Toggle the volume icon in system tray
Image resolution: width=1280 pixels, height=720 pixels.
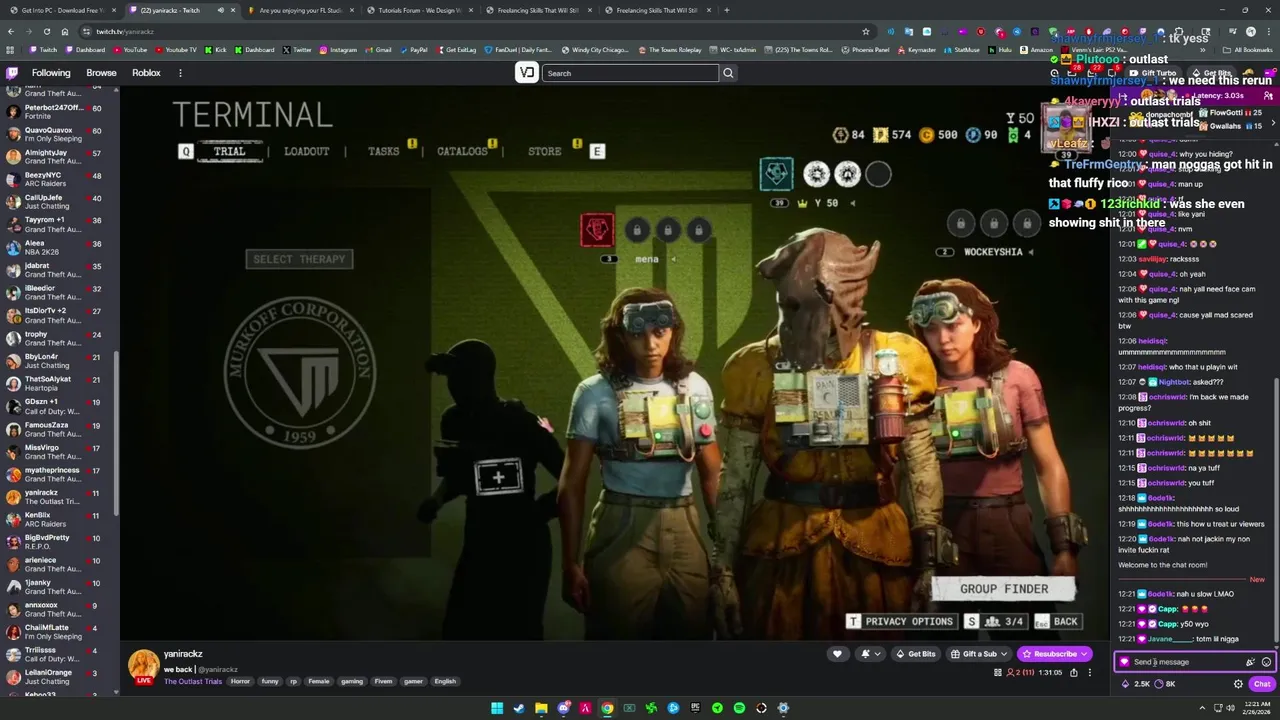1230,708
